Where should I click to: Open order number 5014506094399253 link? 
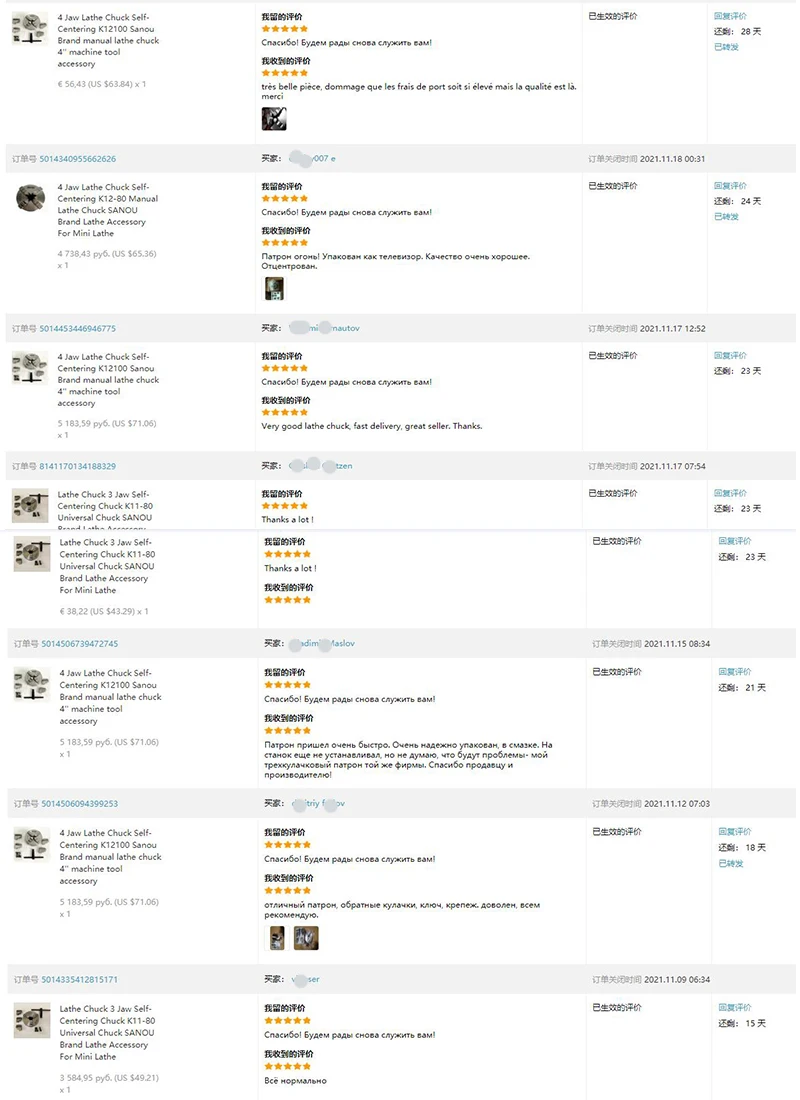click(79, 804)
